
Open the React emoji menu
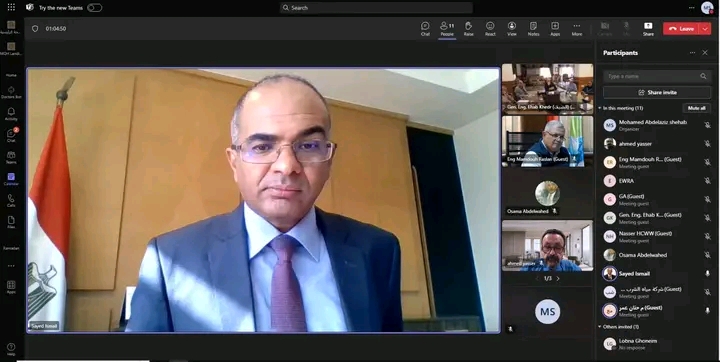tap(490, 28)
